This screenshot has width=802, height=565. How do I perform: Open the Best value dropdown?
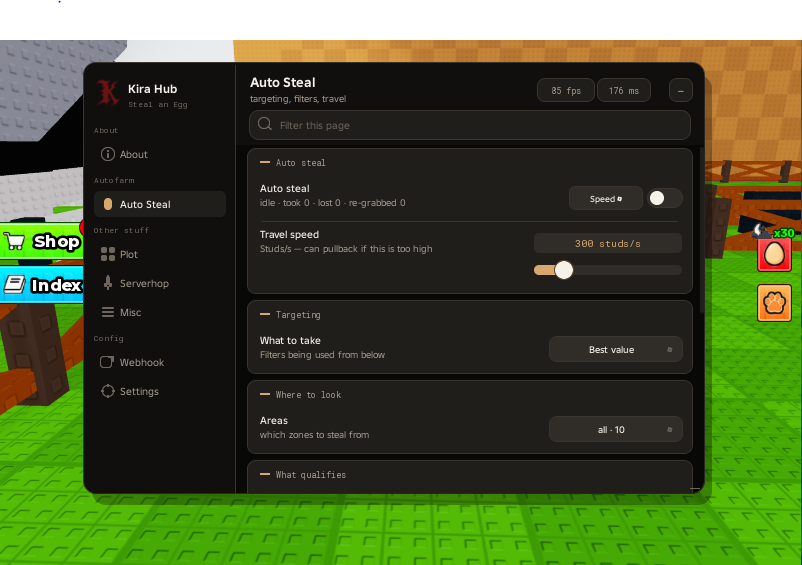(615, 349)
